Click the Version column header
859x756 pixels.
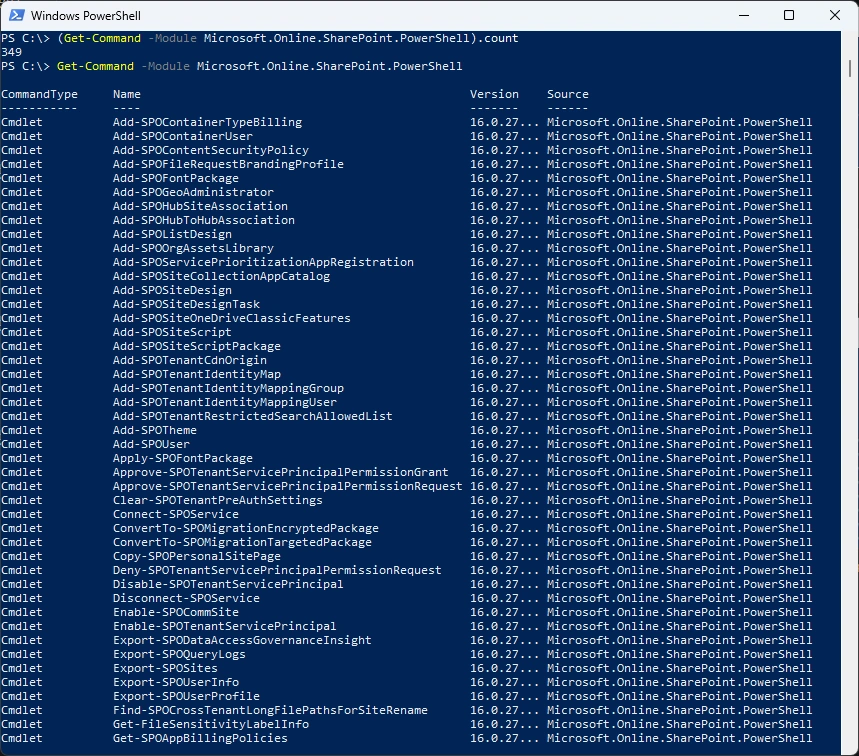click(x=494, y=94)
